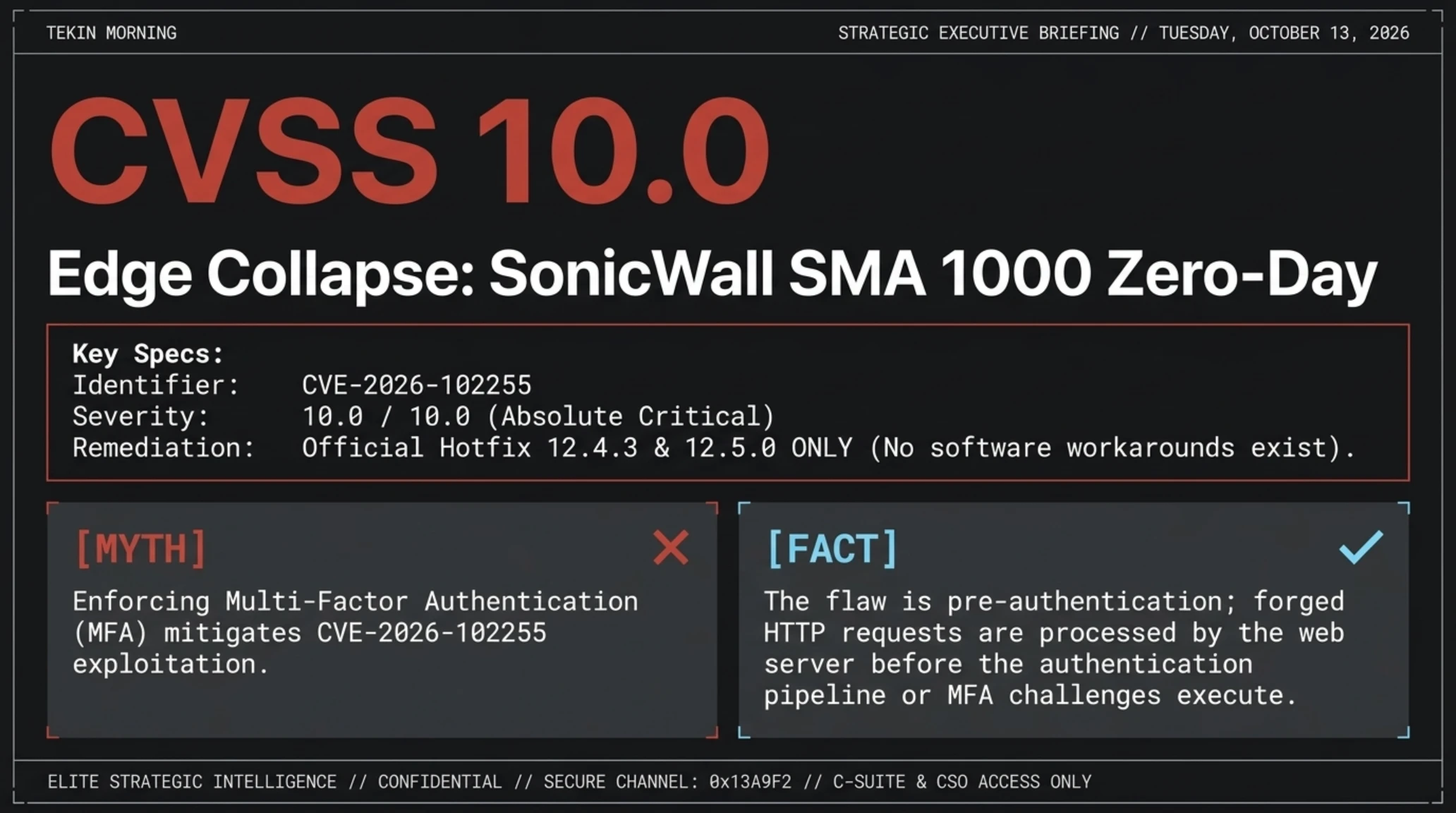The image size is (1456, 813).
Task: Click the "C-SUITE & CSO ACCESS ONLY" footer text
Action: point(962,782)
